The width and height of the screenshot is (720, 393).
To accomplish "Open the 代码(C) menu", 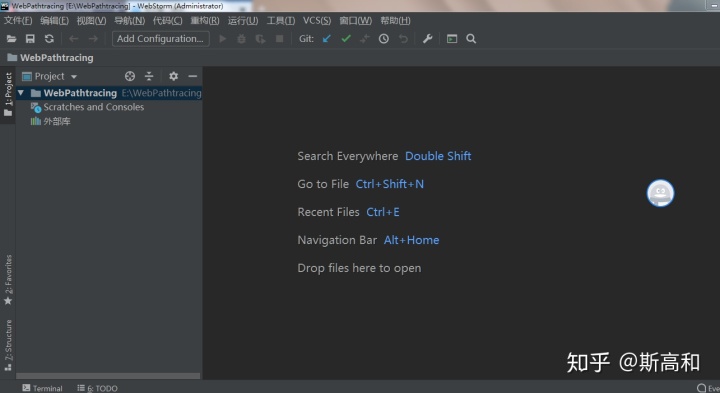I will (x=168, y=21).
